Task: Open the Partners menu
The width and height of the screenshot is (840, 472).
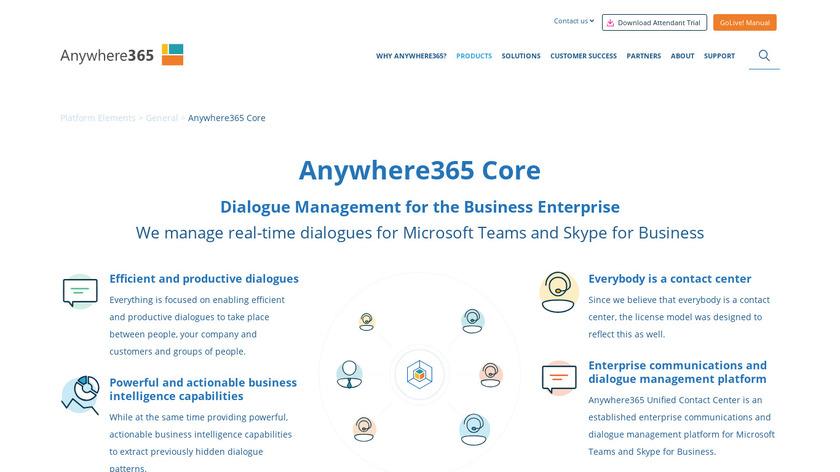Action: [x=643, y=56]
